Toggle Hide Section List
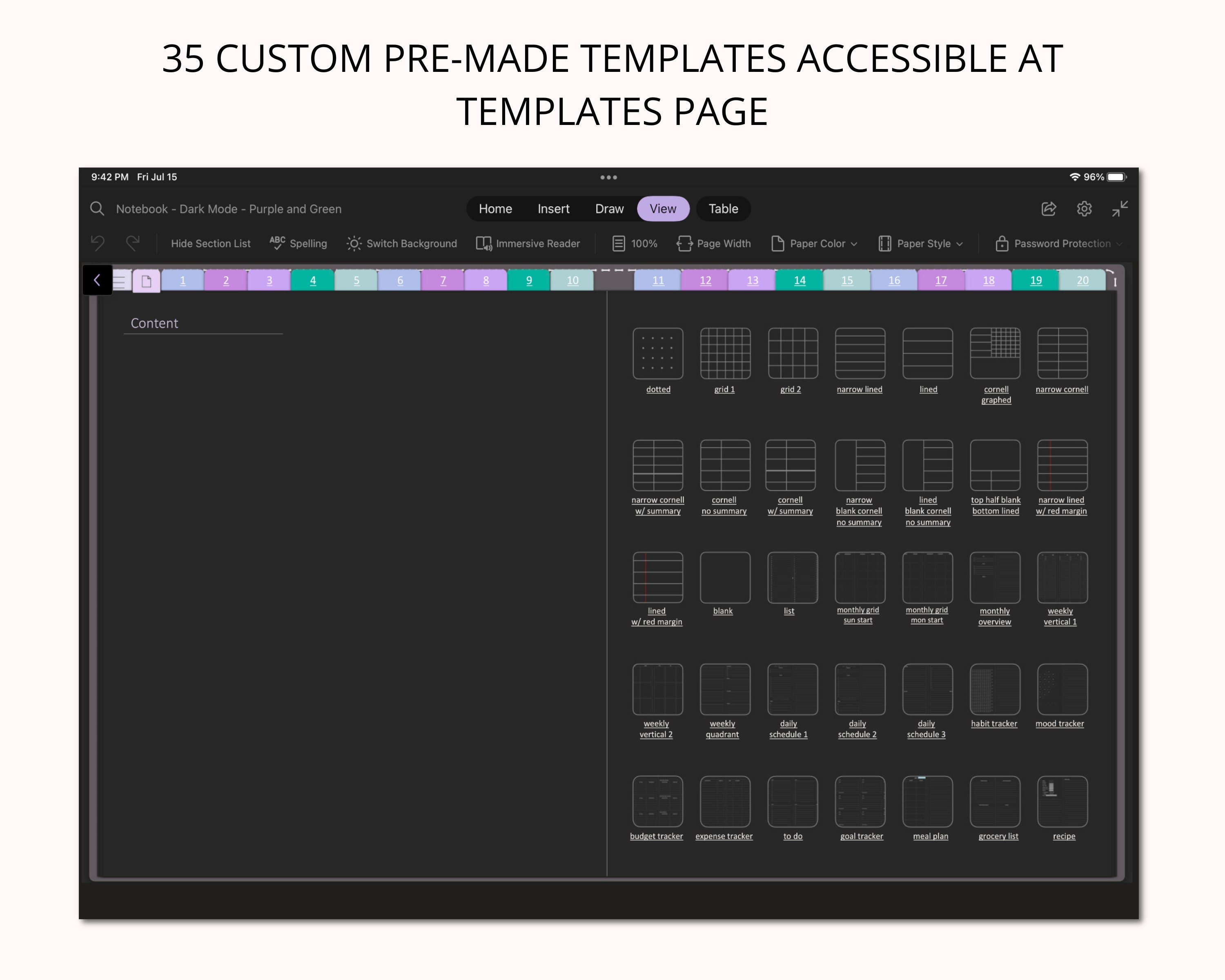The image size is (1225, 980). 210,243
